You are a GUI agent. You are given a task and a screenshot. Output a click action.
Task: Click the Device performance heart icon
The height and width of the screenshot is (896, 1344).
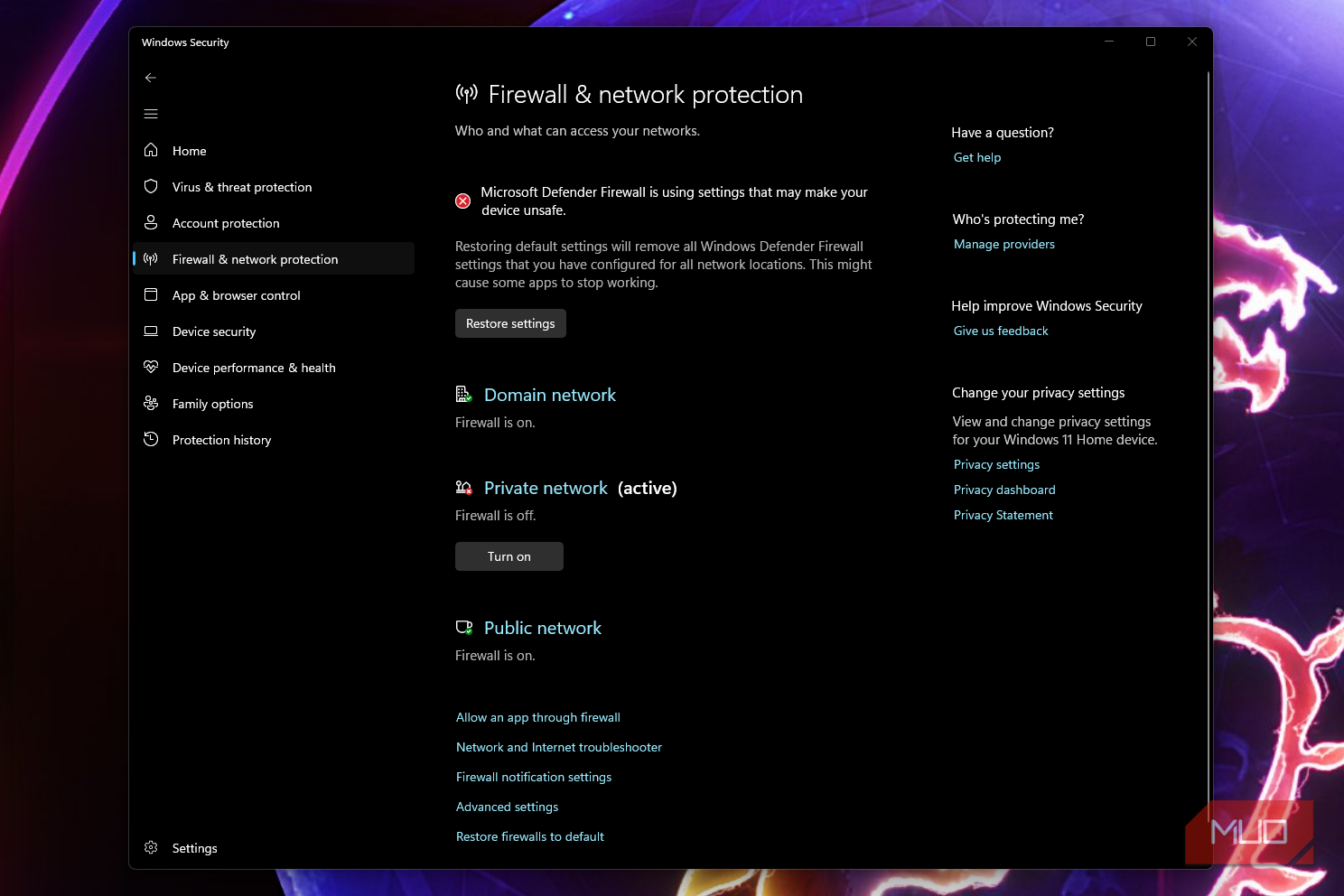click(151, 367)
